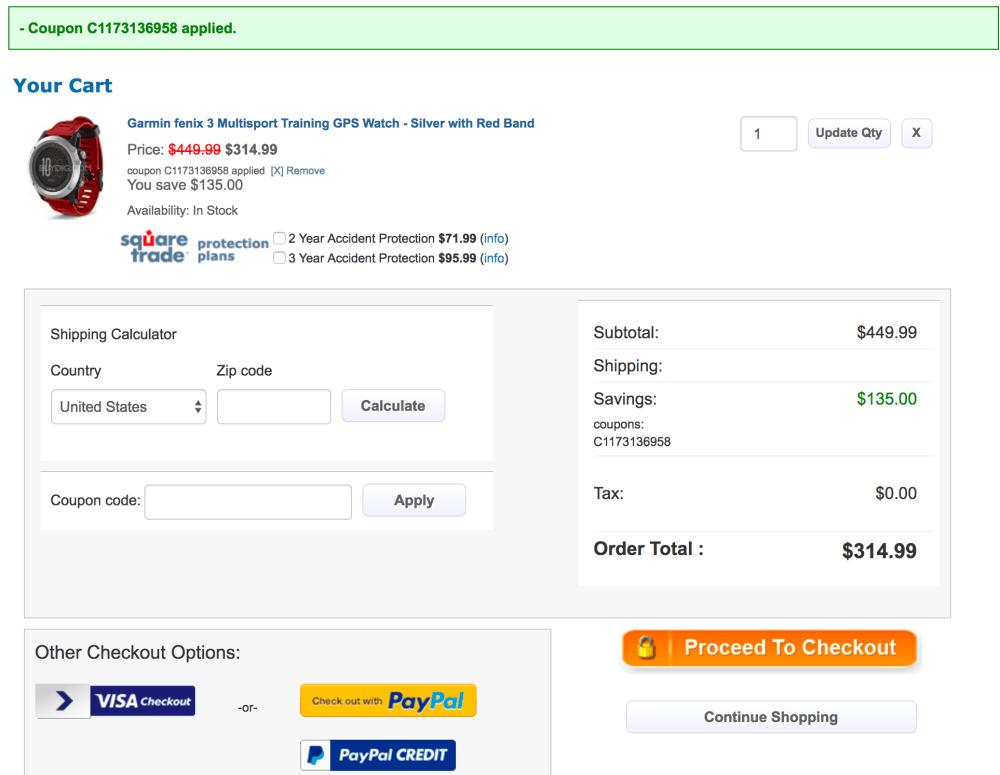Click the Zip code input field
This screenshot has width=1000, height=775.
273,407
